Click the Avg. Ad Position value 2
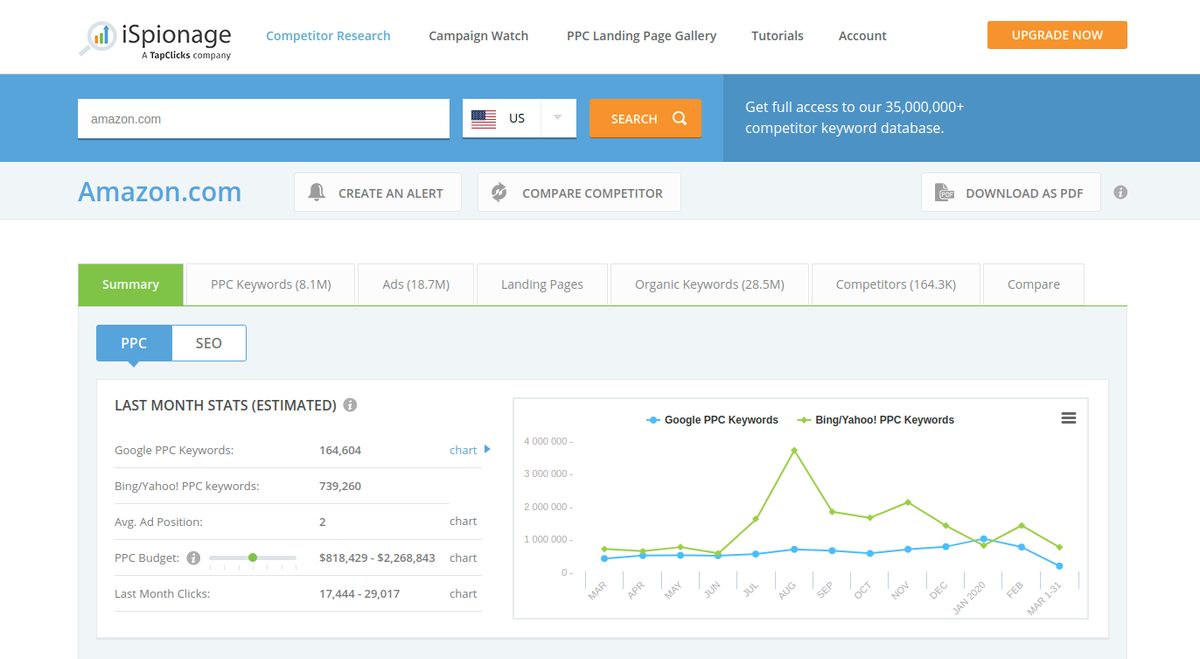Screen dimensions: 1200x659 coord(323,521)
